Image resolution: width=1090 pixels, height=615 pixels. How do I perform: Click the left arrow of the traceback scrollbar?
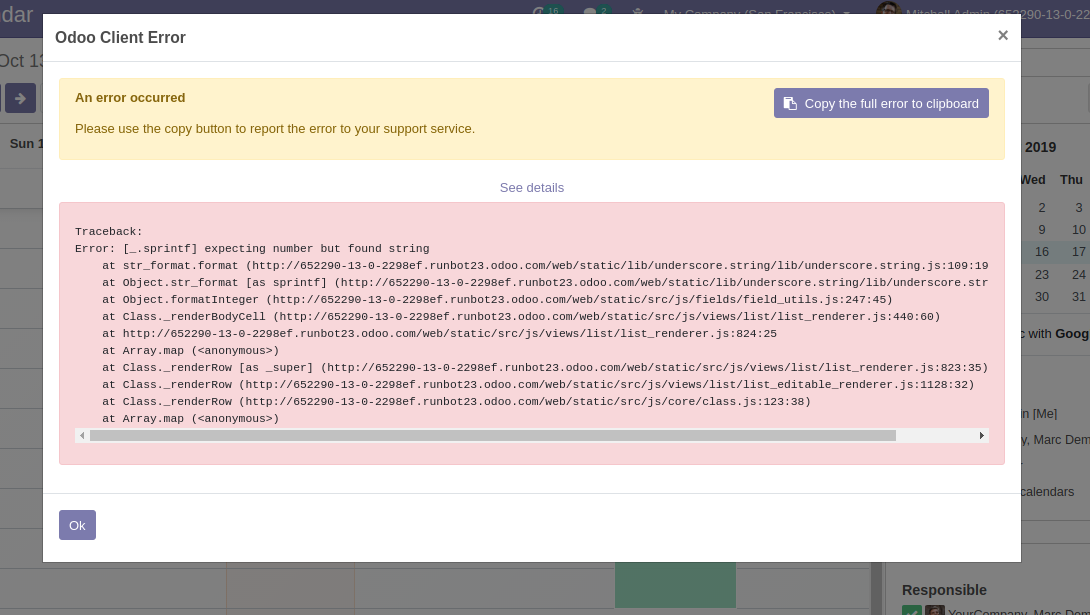coord(82,435)
